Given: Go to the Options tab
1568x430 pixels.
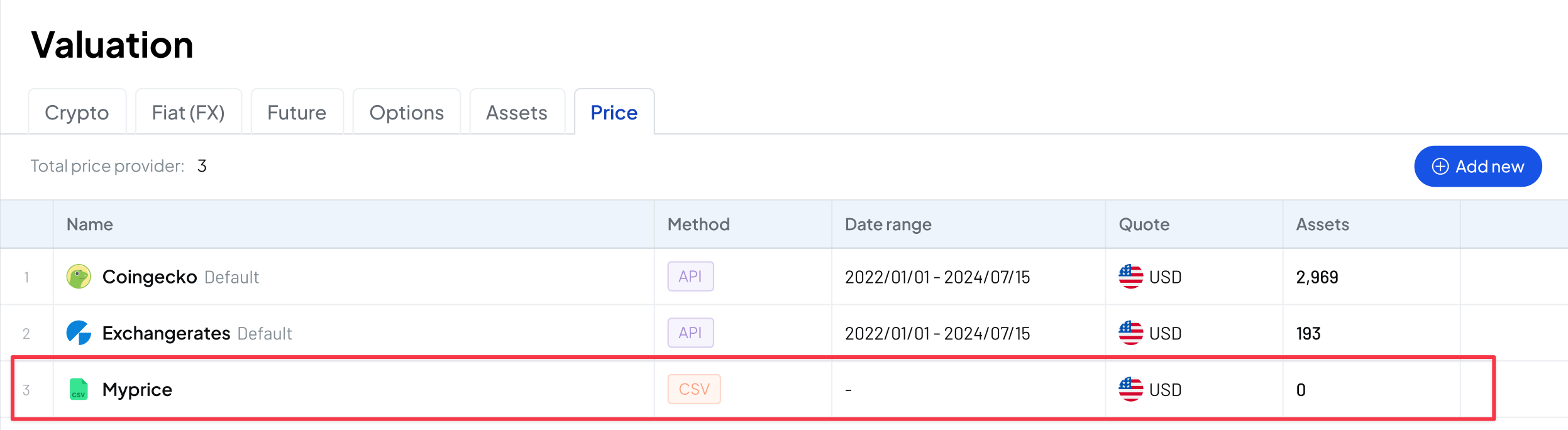Looking at the screenshot, I should [406, 113].
